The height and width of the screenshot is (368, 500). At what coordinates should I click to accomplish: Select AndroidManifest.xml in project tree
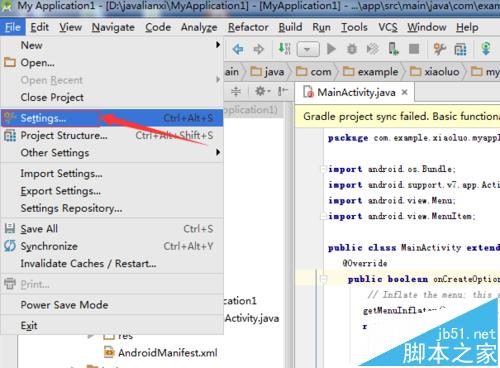[167, 353]
